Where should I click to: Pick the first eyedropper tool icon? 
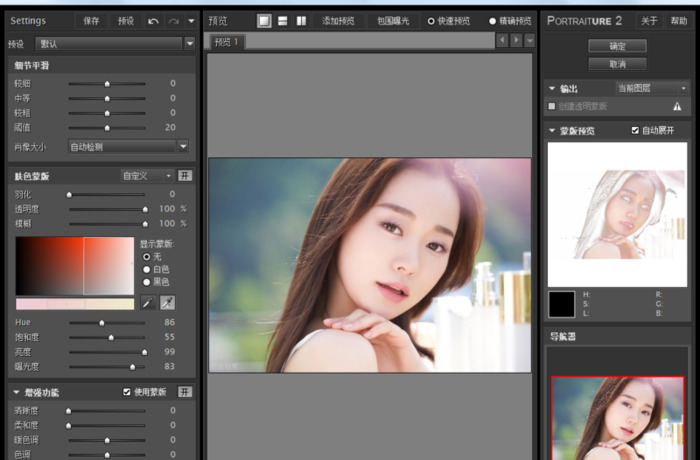[x=147, y=303]
